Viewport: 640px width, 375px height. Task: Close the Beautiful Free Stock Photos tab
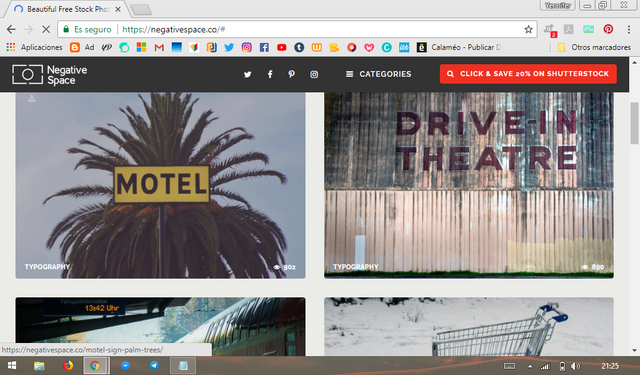[x=118, y=9]
